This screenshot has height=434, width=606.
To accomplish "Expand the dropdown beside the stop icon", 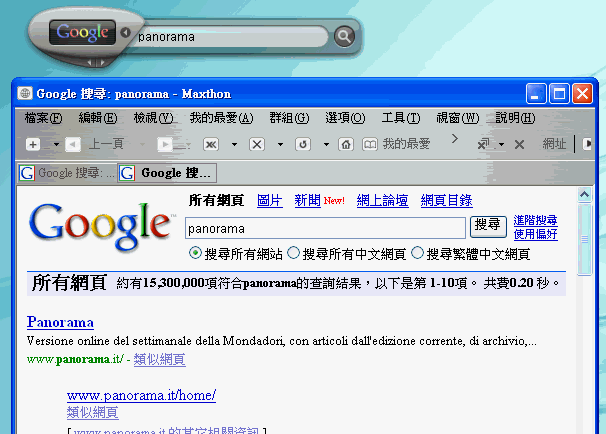I will pyautogui.click(x=280, y=145).
